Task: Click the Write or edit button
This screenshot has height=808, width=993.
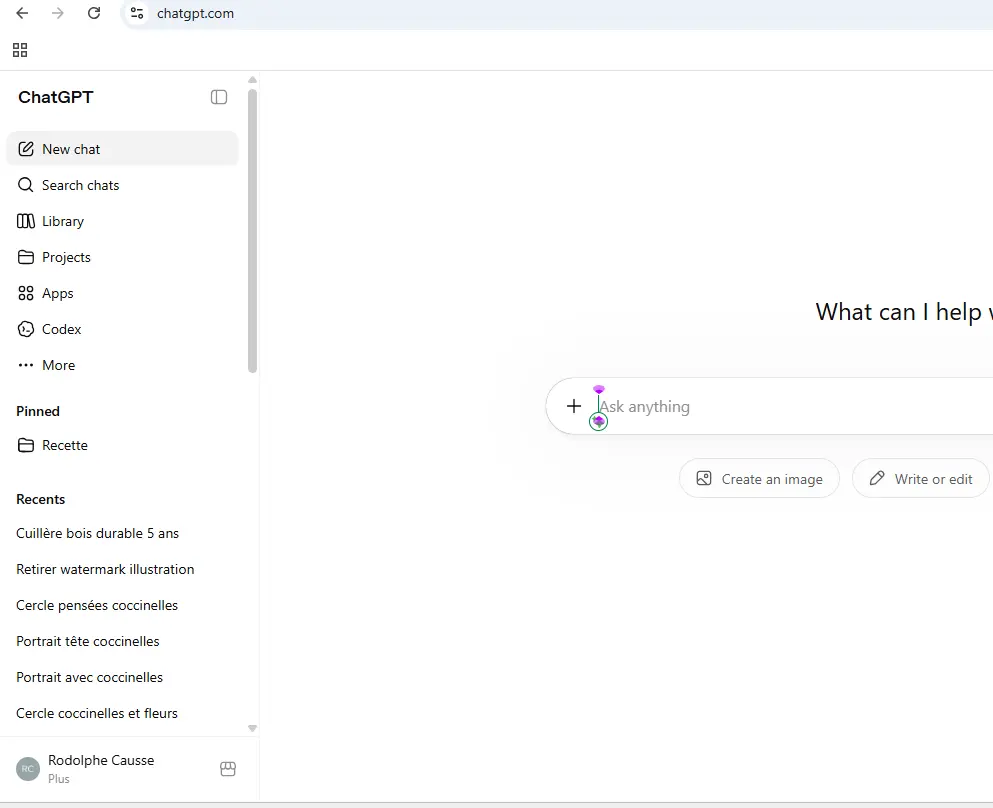Action: [921, 478]
